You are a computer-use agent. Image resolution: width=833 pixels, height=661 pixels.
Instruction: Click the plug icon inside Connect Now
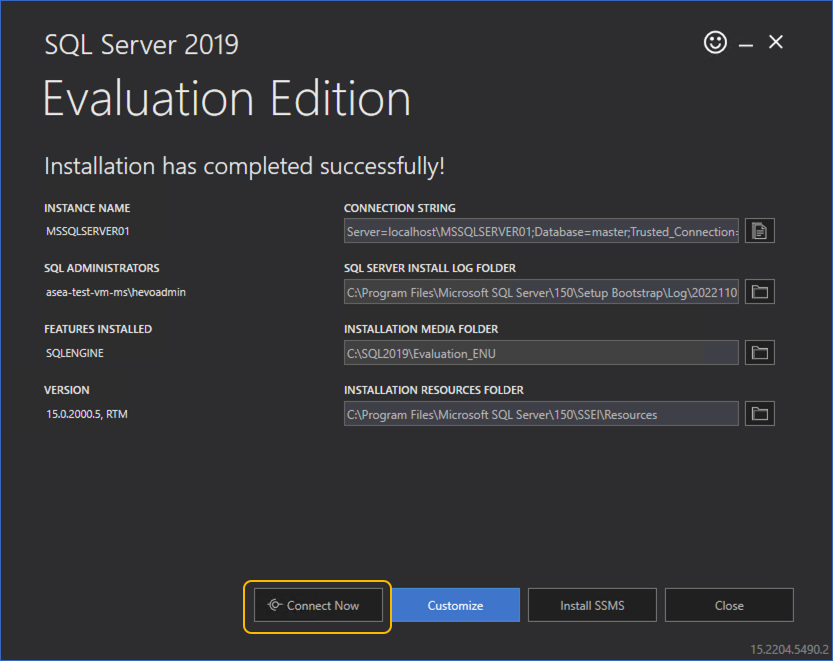[x=275, y=605]
